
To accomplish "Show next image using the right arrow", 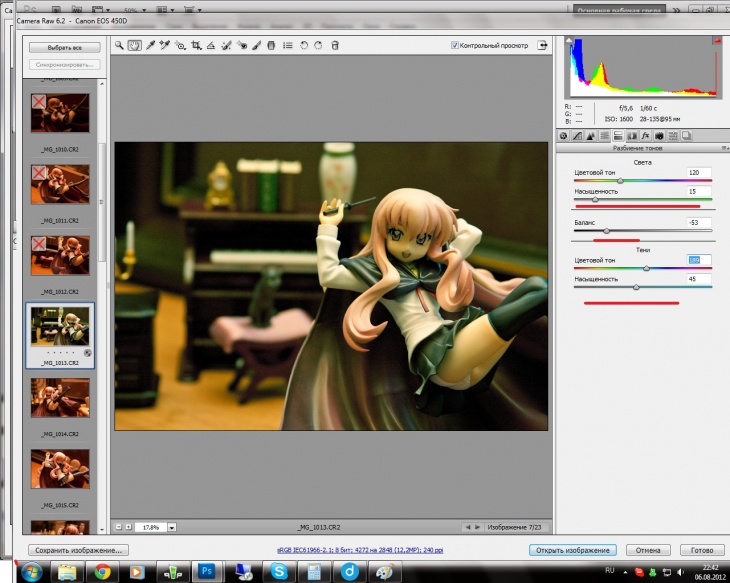I will [477, 527].
